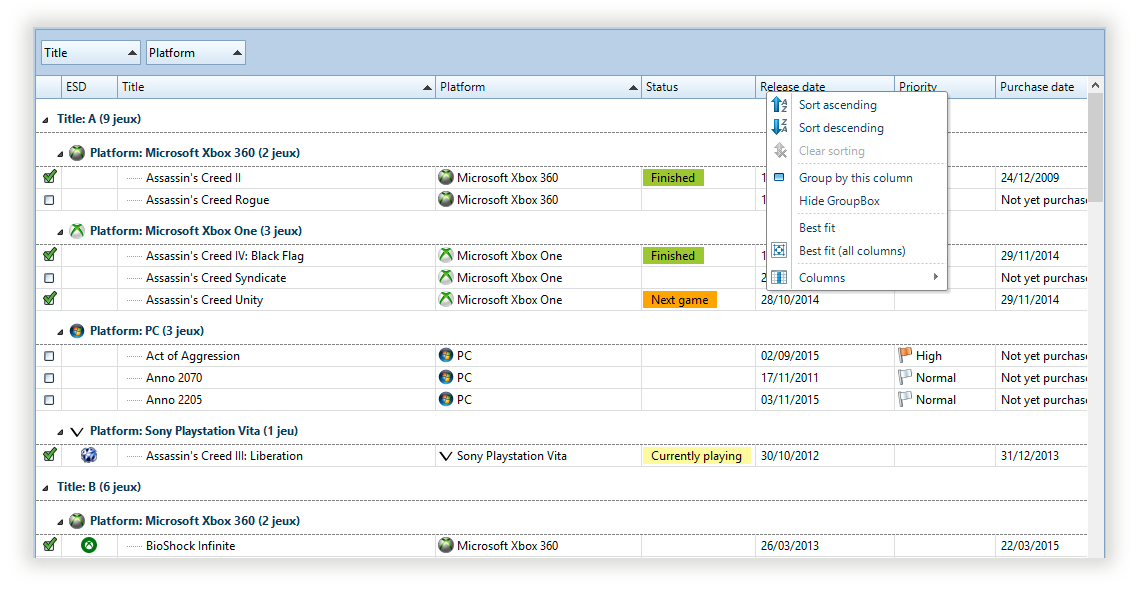This screenshot has height=590, width=1141.
Task: Click the Xbox 360 icon beside Assassin's Creed II
Action: pyautogui.click(x=444, y=177)
